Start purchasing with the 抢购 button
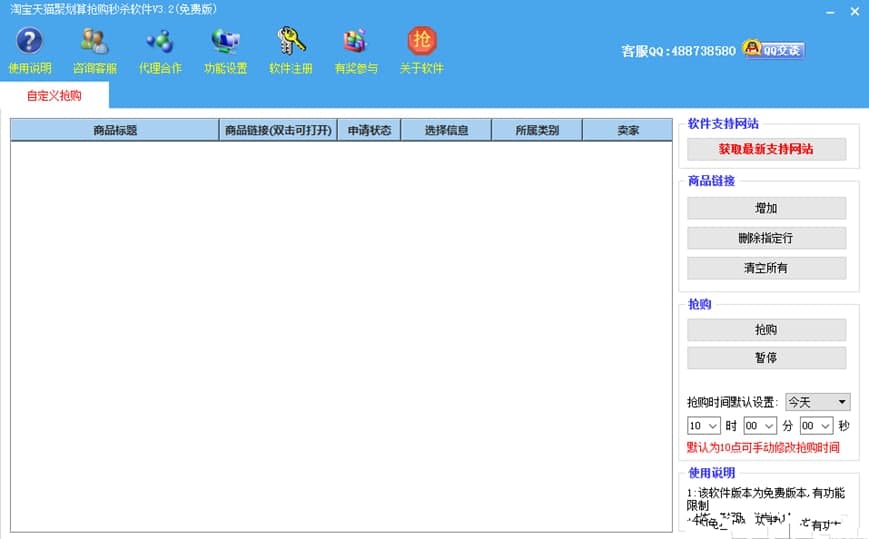 [x=766, y=329]
